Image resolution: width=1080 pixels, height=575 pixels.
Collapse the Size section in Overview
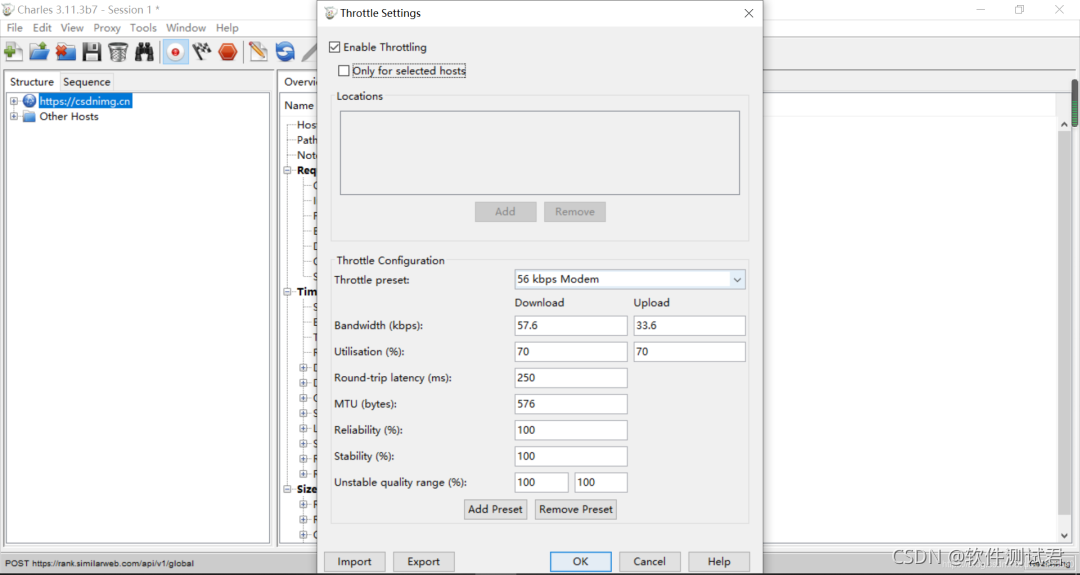(288, 489)
